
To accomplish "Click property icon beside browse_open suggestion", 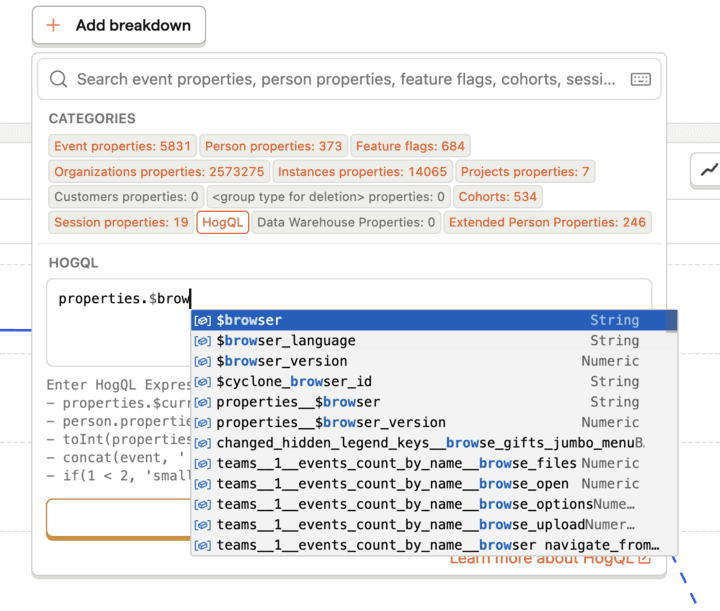I will [x=202, y=484].
